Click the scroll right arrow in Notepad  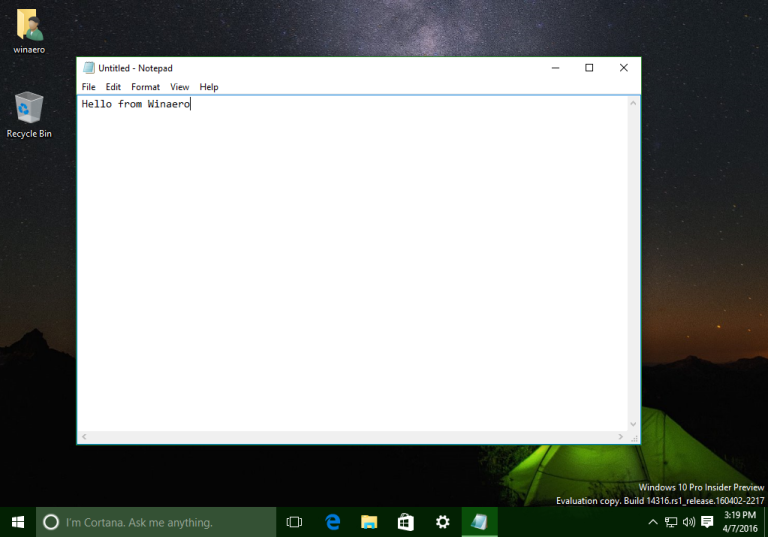[x=621, y=437]
